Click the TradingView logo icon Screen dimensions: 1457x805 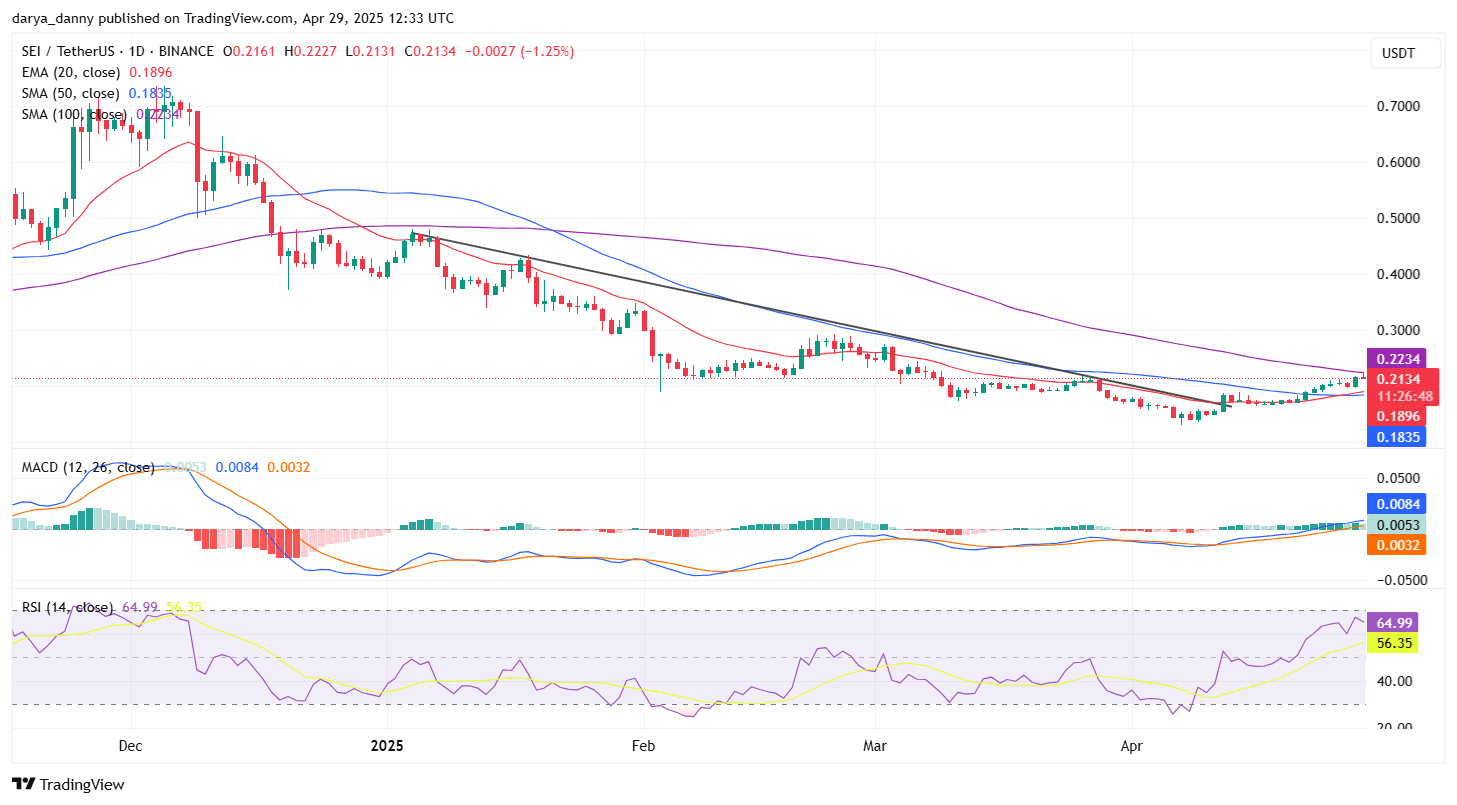coord(24,784)
